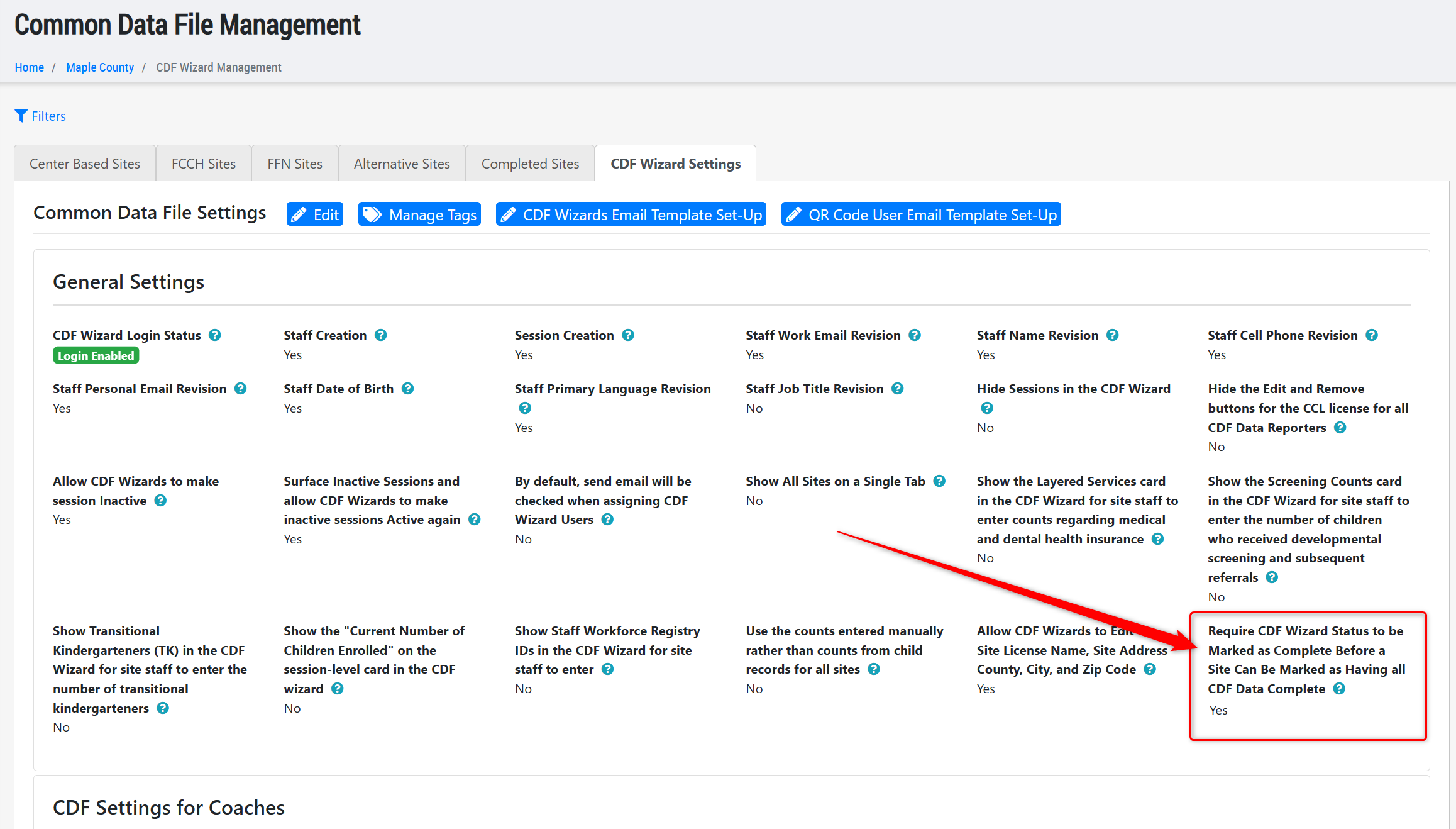The width and height of the screenshot is (1456, 829).
Task: Click the Login Enabled status badge
Action: [x=96, y=355]
